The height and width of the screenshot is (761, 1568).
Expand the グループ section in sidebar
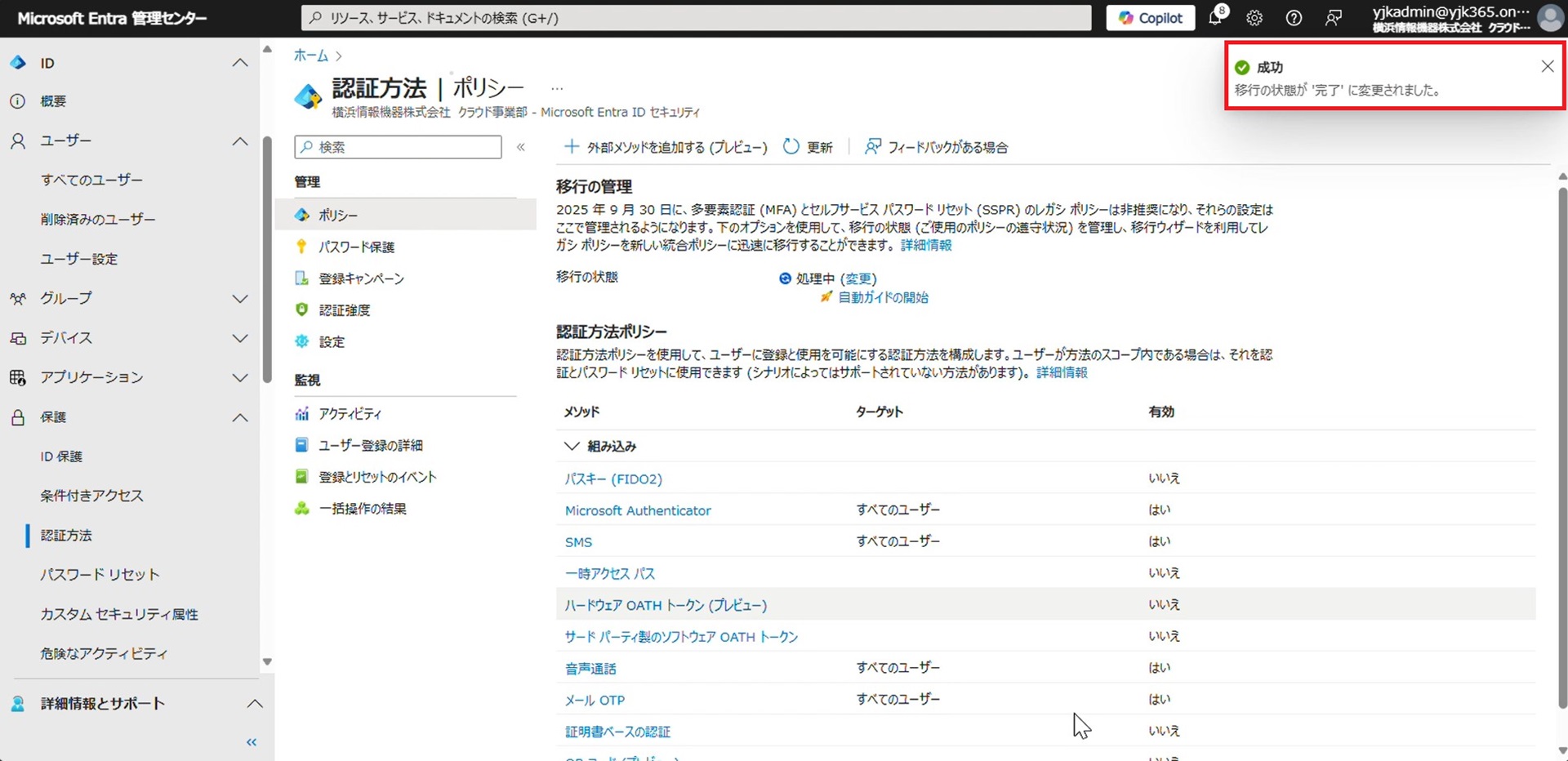tap(240, 299)
